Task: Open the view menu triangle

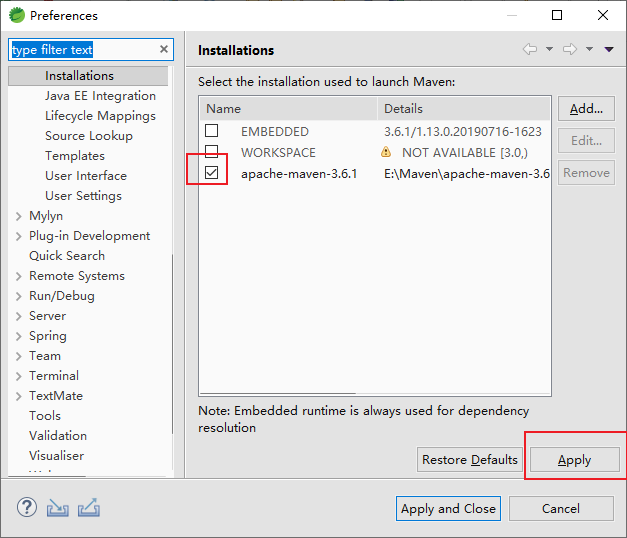Action: [609, 49]
